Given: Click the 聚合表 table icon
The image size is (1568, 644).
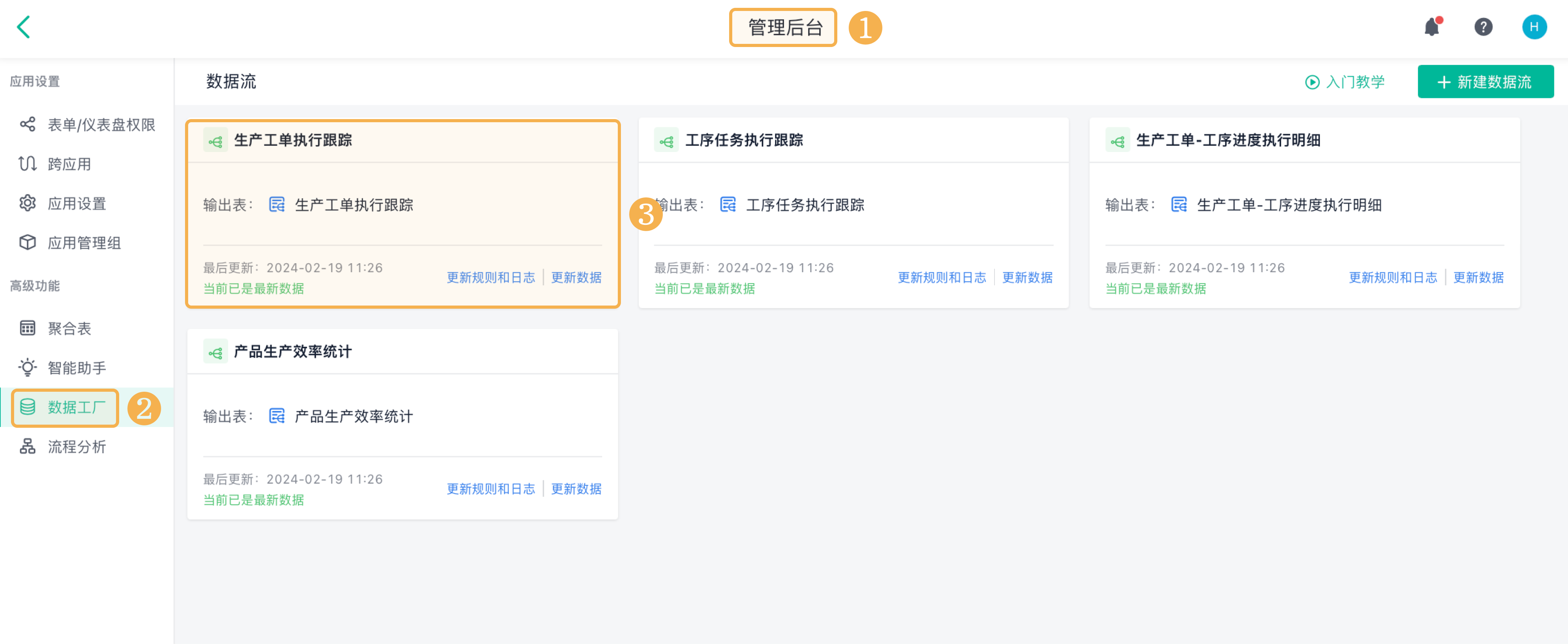Looking at the screenshot, I should point(27,328).
